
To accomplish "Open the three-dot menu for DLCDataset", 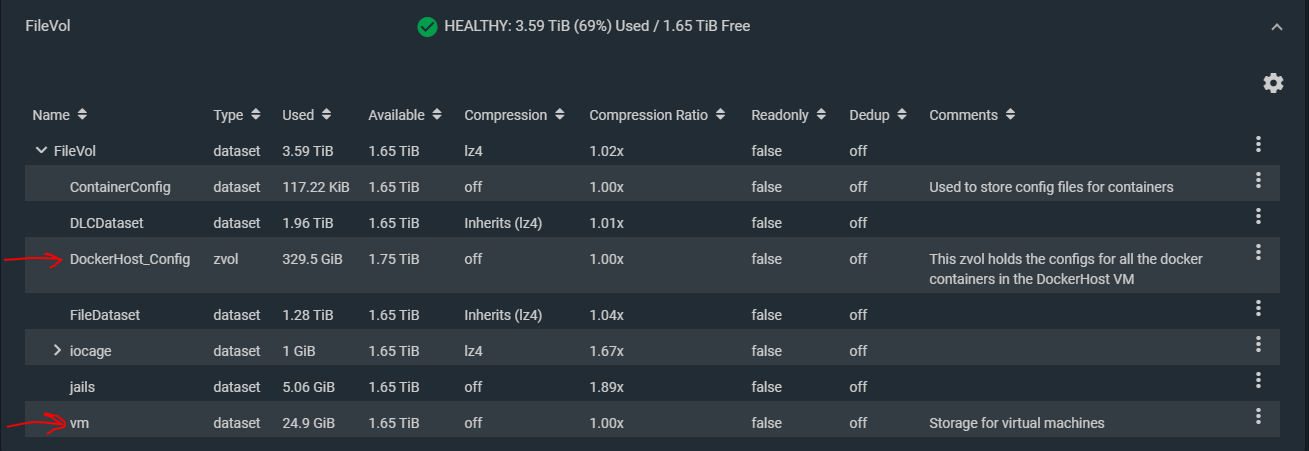I will pyautogui.click(x=1259, y=216).
